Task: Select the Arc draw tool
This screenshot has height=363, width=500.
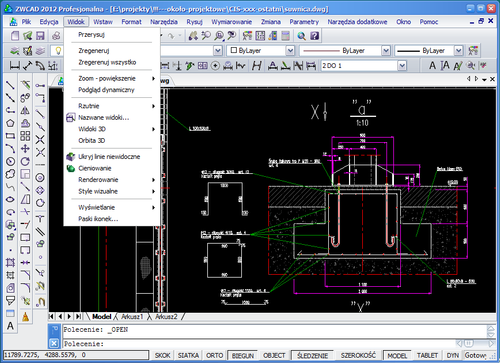Action: [x=10, y=149]
